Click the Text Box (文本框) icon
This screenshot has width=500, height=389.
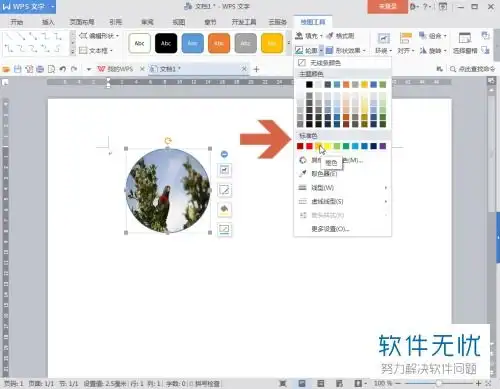pos(83,50)
